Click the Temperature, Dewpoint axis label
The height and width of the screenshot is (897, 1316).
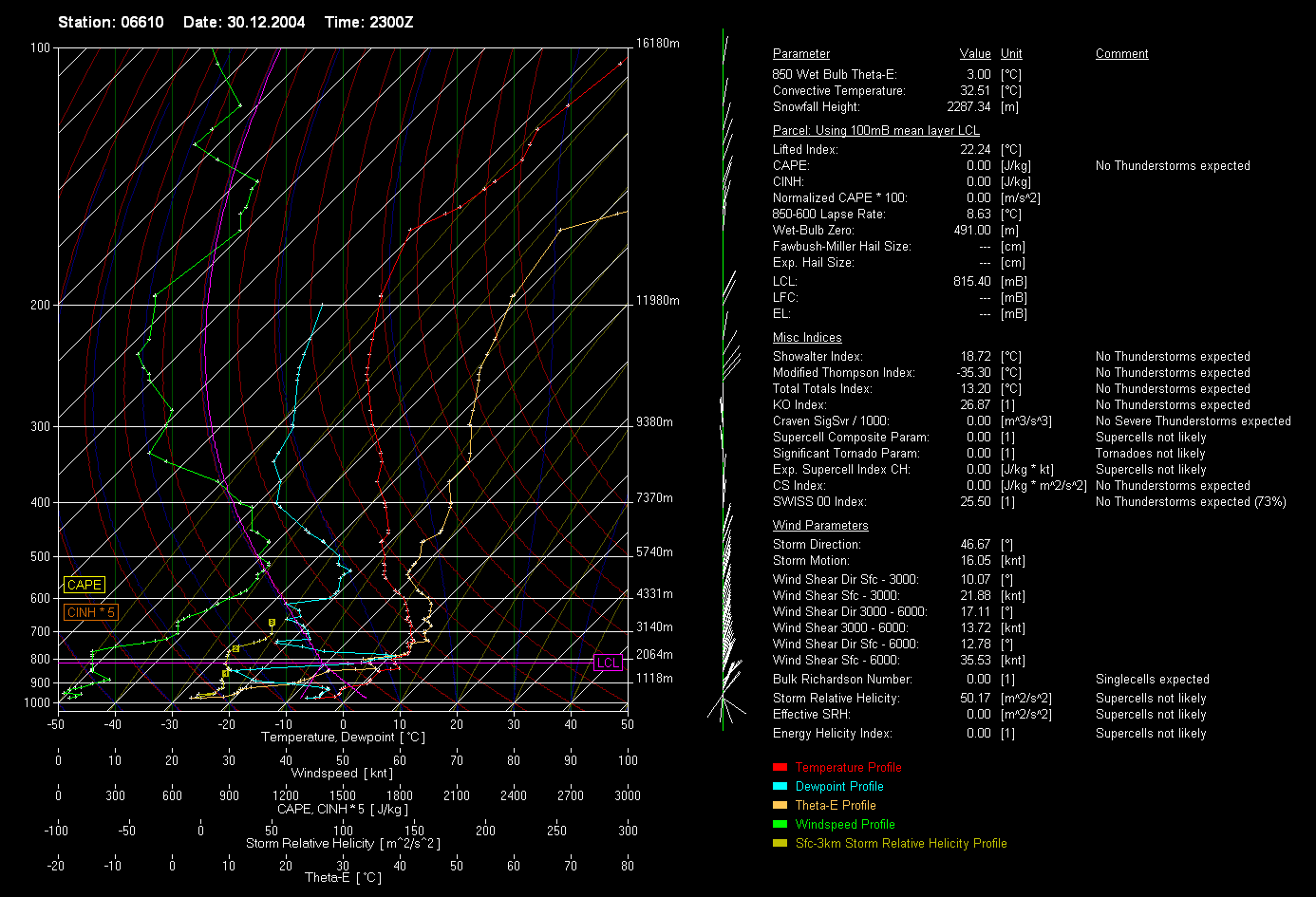point(343,738)
